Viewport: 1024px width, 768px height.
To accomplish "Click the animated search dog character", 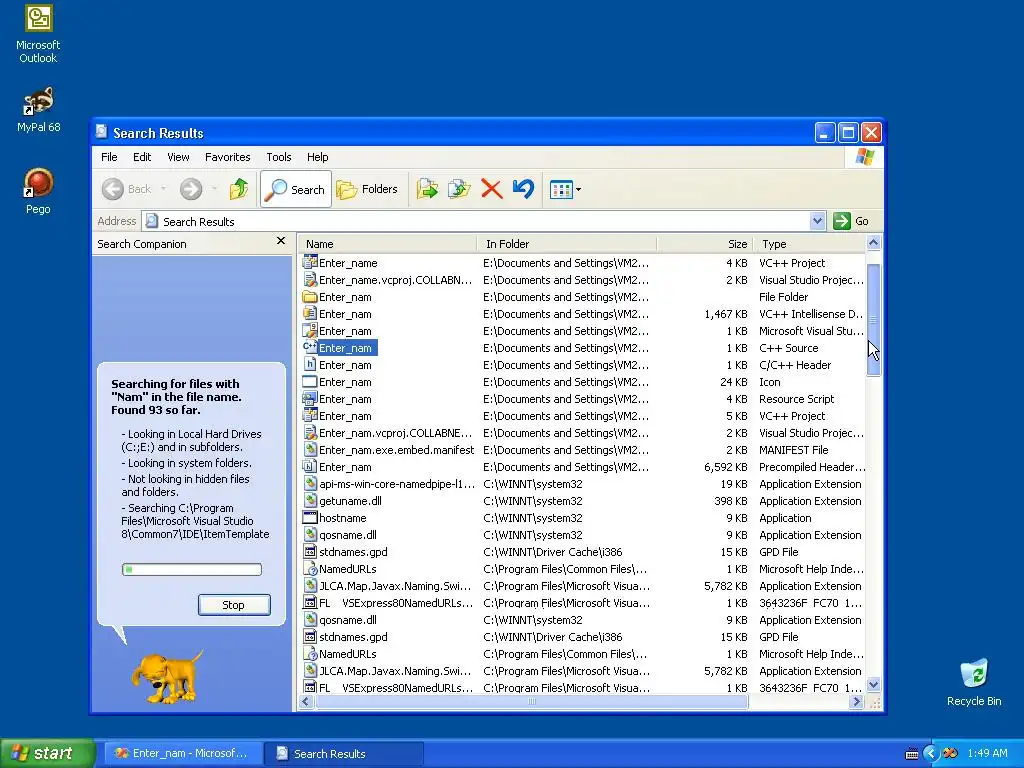I will tap(166, 677).
